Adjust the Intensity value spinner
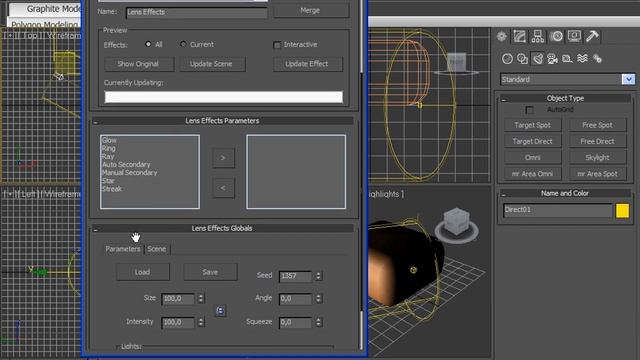Image resolution: width=640 pixels, height=360 pixels. point(201,322)
